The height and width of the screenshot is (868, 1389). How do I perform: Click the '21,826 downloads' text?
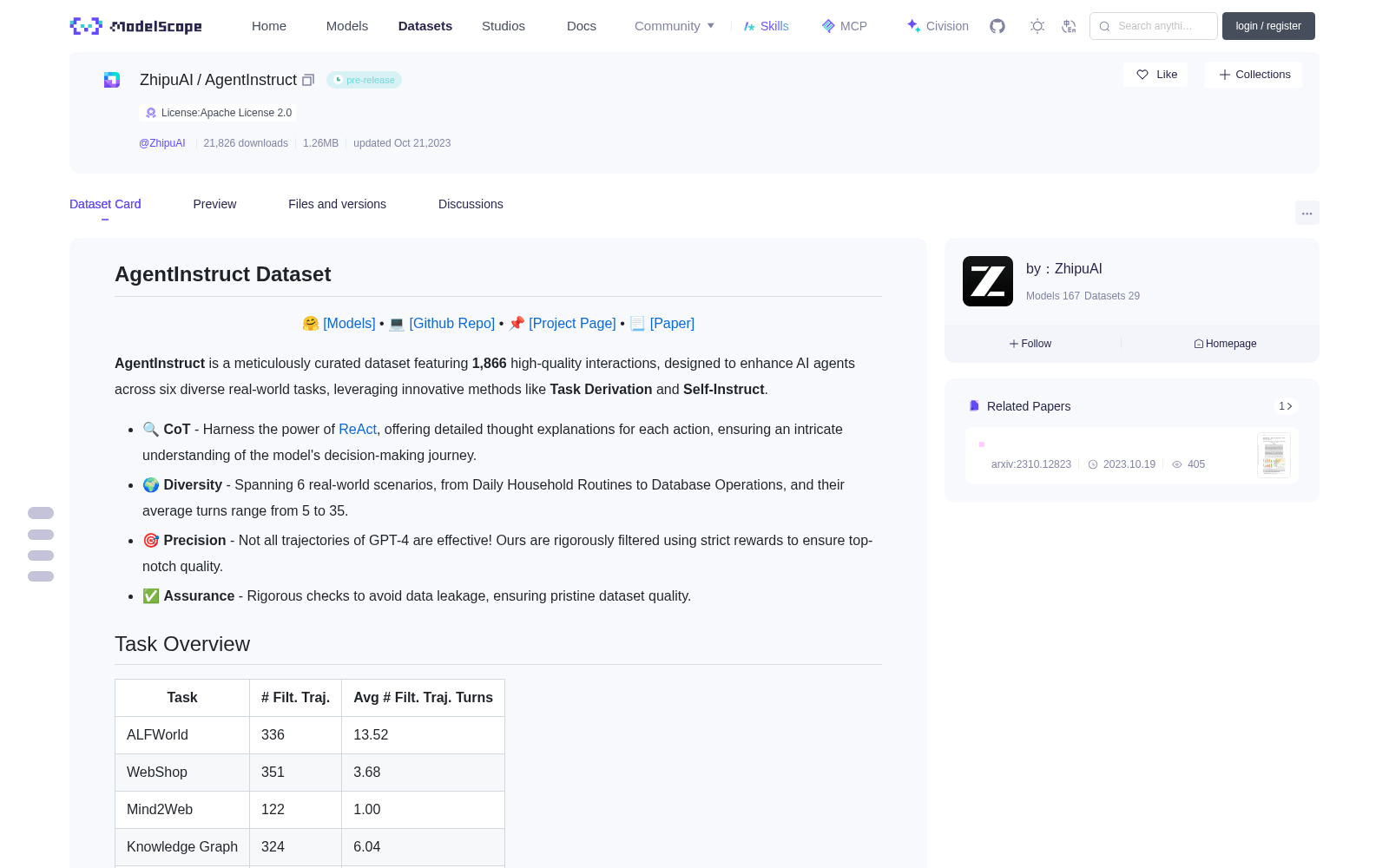point(246,143)
